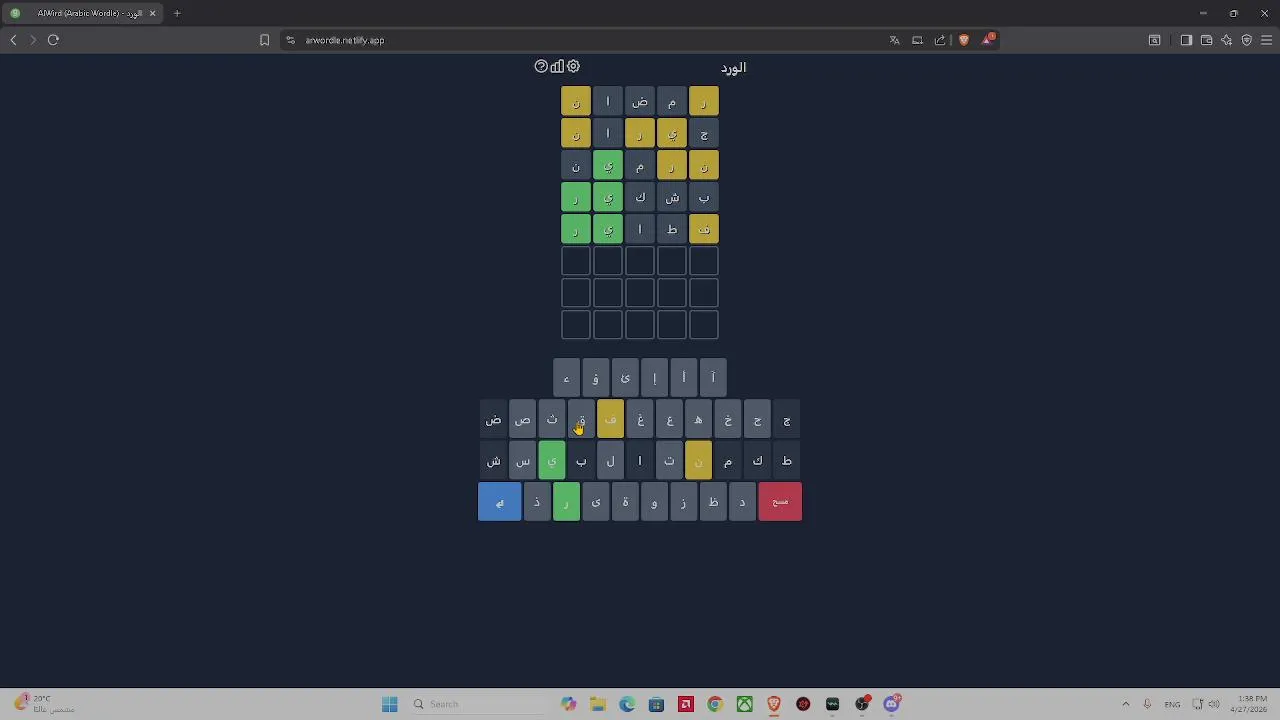
Task: Tap the ش key on keyboard
Action: pyautogui.click(x=493, y=461)
